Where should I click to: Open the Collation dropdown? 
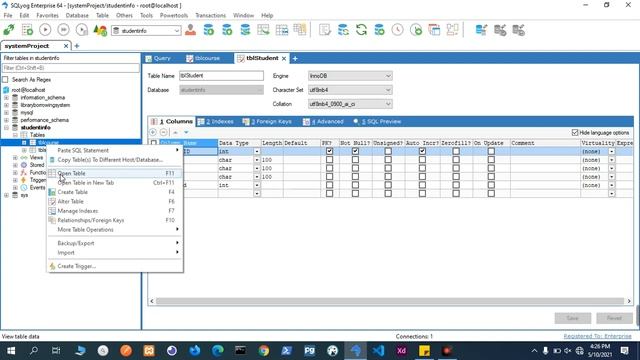click(x=388, y=104)
